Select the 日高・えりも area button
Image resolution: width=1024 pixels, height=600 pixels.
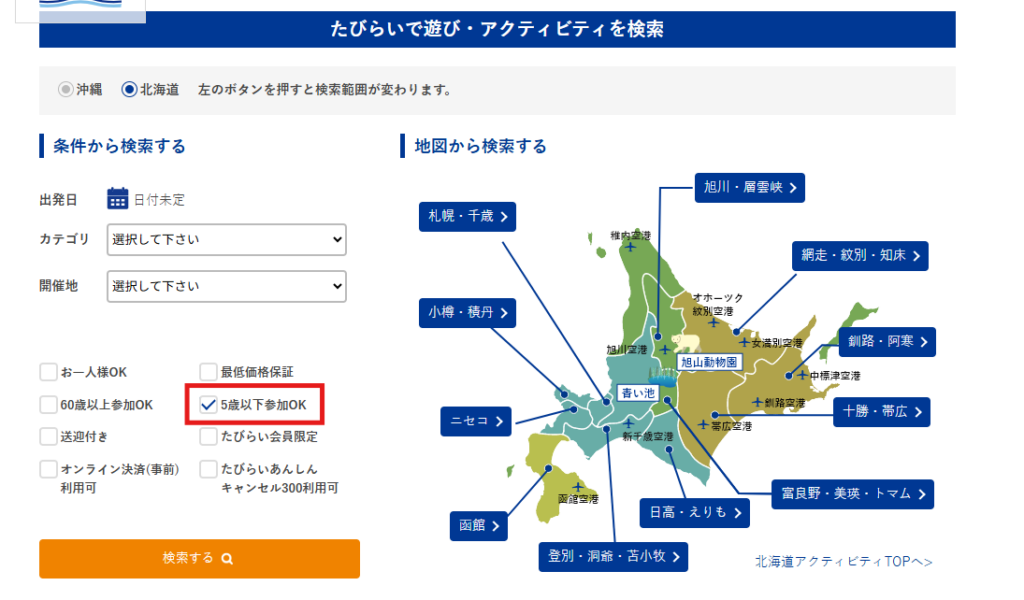pyautogui.click(x=695, y=513)
